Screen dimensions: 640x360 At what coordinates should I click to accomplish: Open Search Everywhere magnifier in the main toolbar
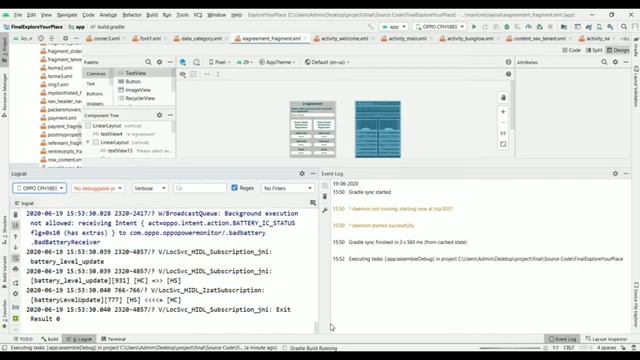coord(624,27)
